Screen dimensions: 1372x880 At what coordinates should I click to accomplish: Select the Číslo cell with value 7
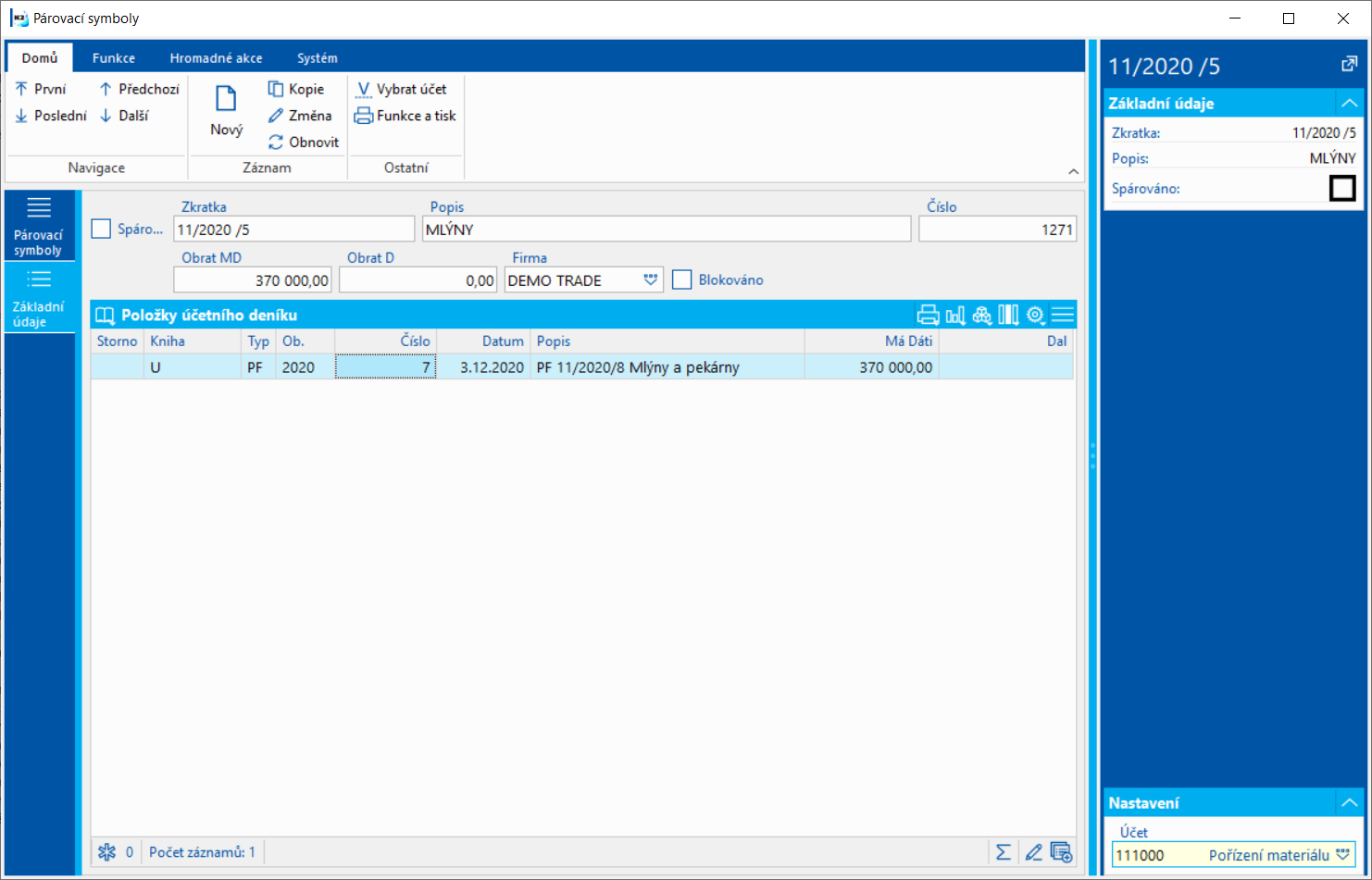click(385, 367)
